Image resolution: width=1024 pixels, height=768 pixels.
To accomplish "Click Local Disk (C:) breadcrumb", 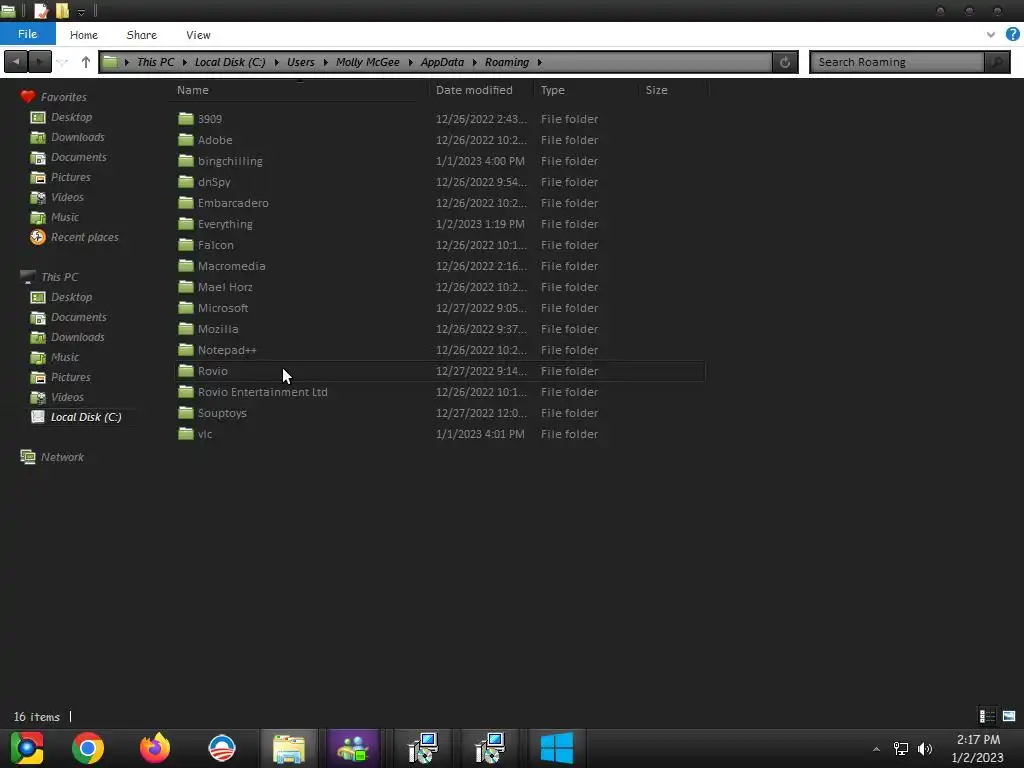I will pyautogui.click(x=230, y=62).
